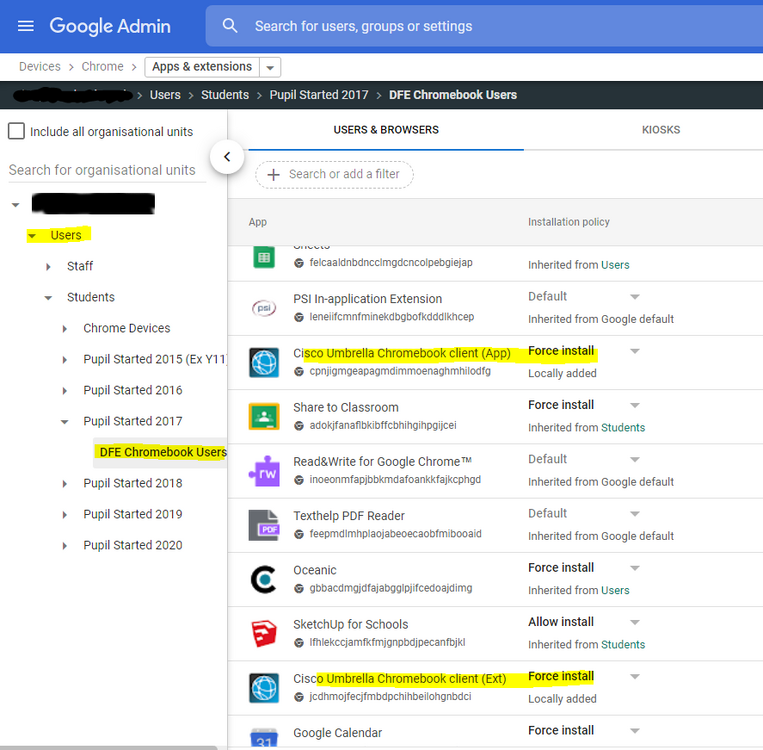Go to Chrome in breadcrumb
Viewport: 763px width, 750px height.
[102, 67]
